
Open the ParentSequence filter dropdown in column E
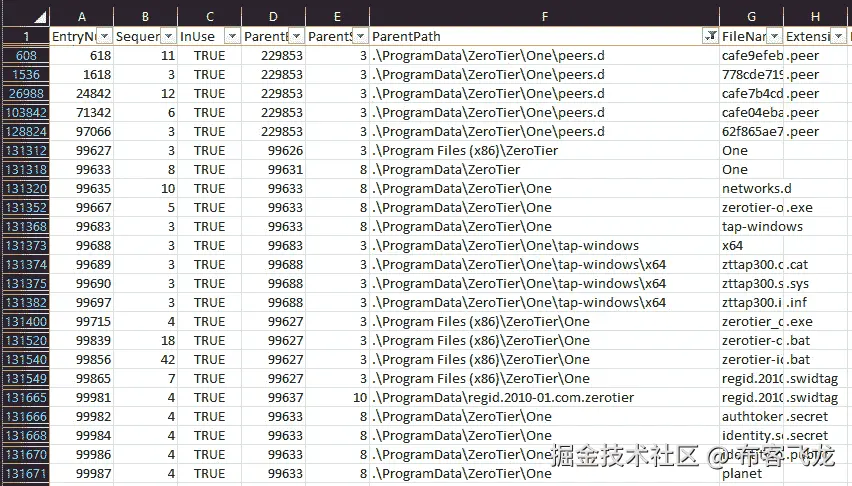360,36
